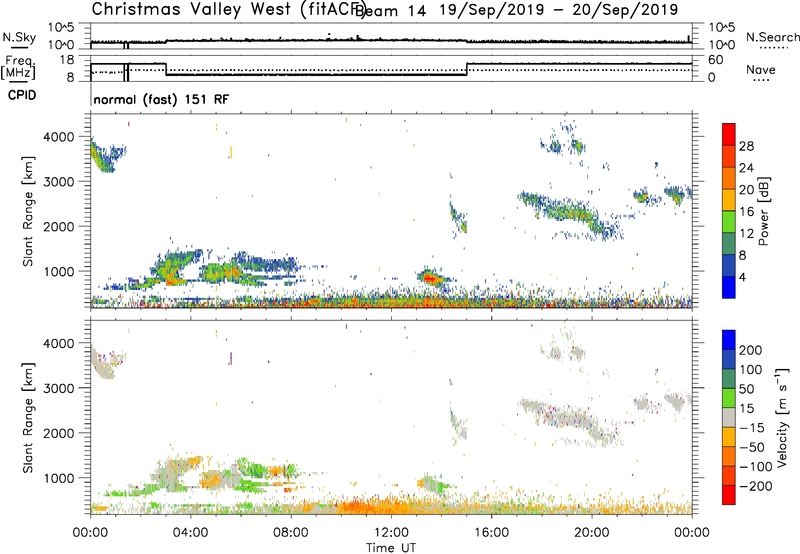Click the '18' frequency axis tick

pos(67,60)
